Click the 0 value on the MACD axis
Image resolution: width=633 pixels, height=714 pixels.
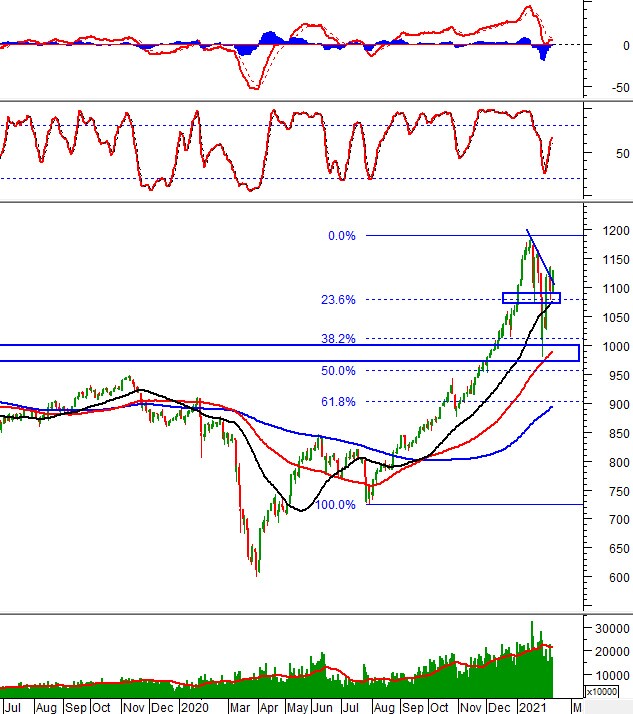coord(626,46)
